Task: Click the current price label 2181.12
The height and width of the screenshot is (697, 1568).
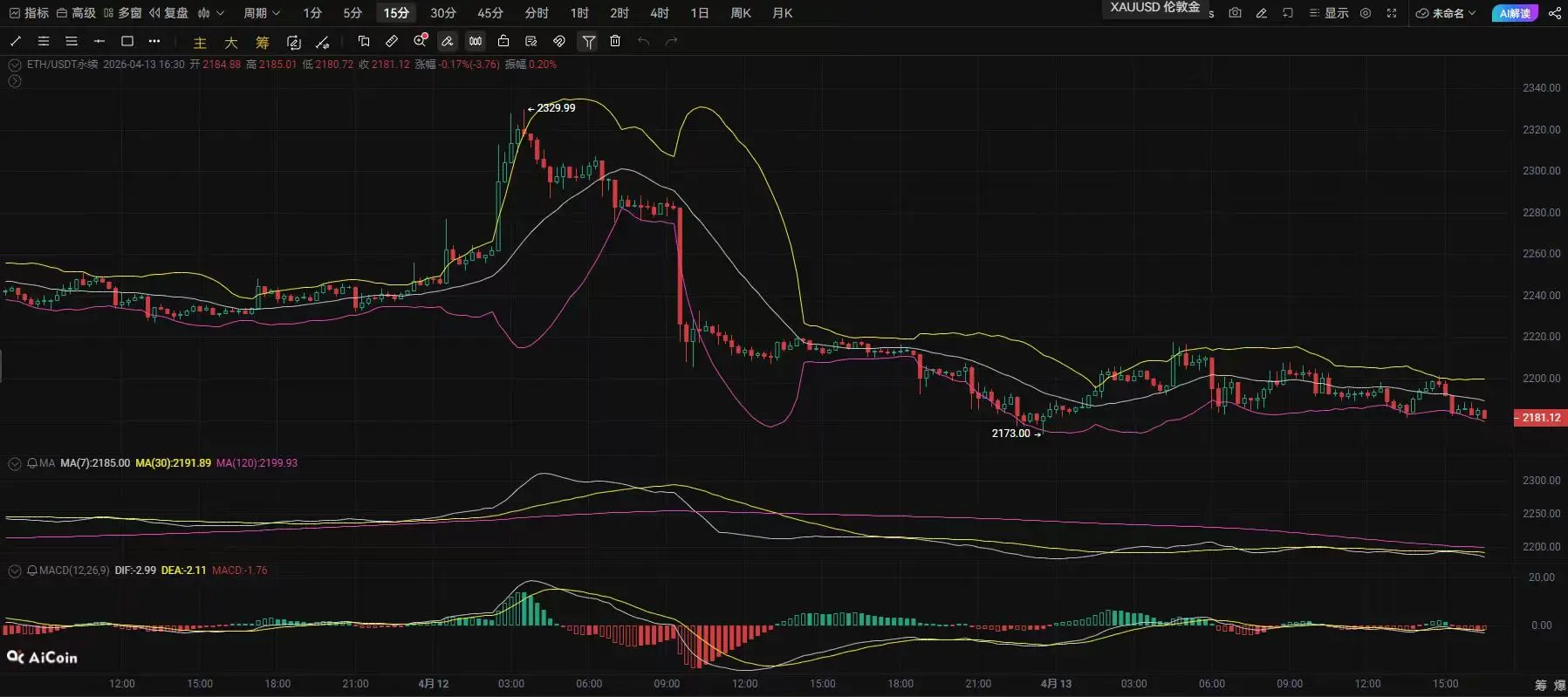Action: point(1541,418)
